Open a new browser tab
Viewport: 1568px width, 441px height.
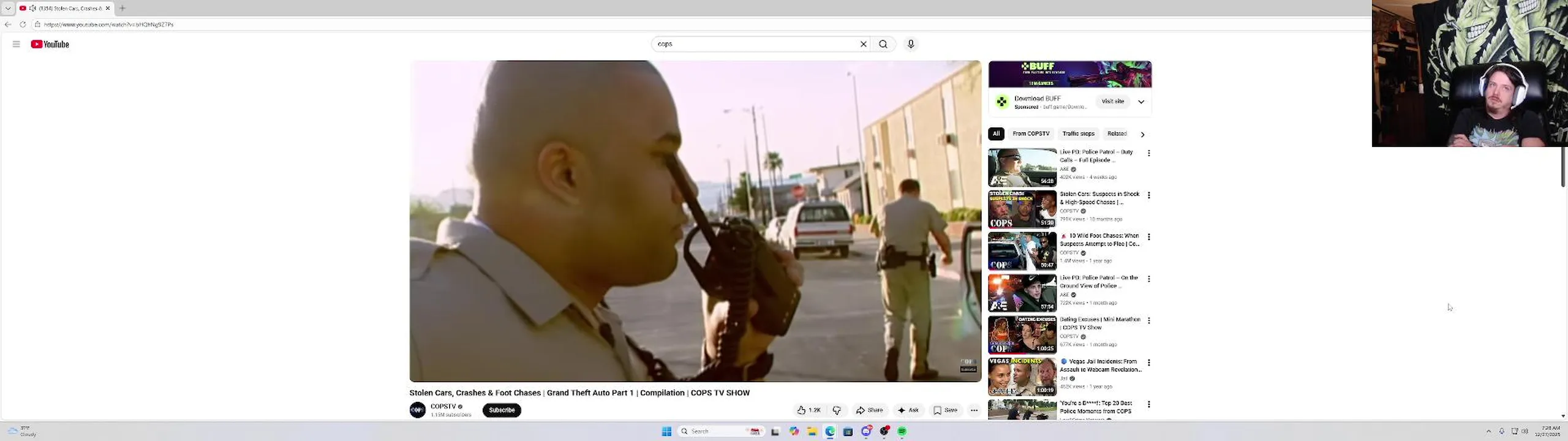[123, 8]
